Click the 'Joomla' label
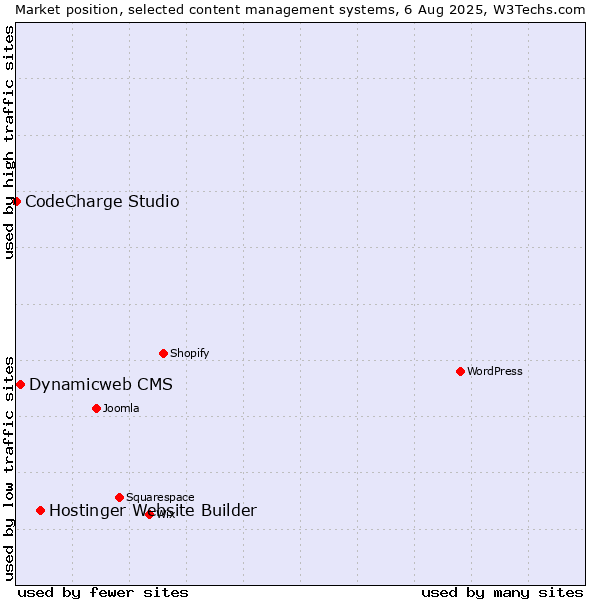The width and height of the screenshot is (600, 600). tap(121, 408)
